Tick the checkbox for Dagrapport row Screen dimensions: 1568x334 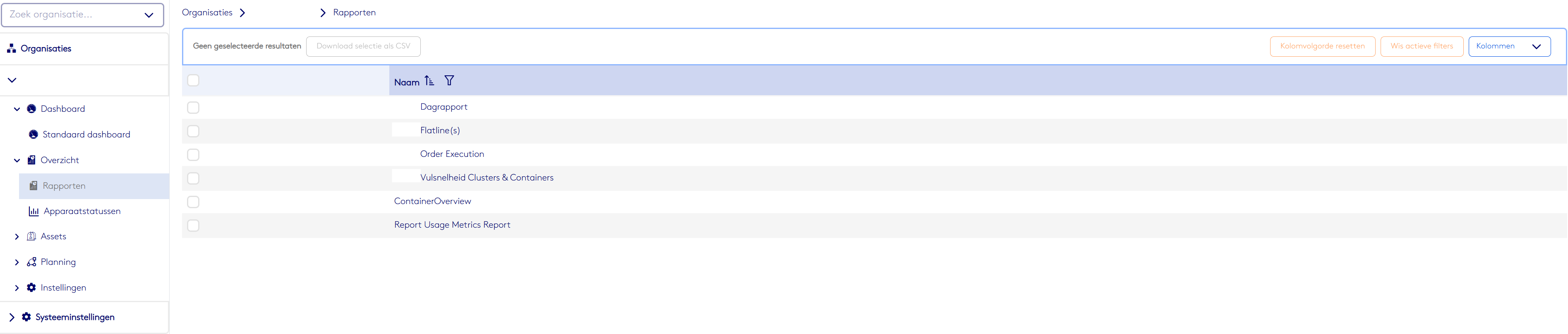(193, 108)
